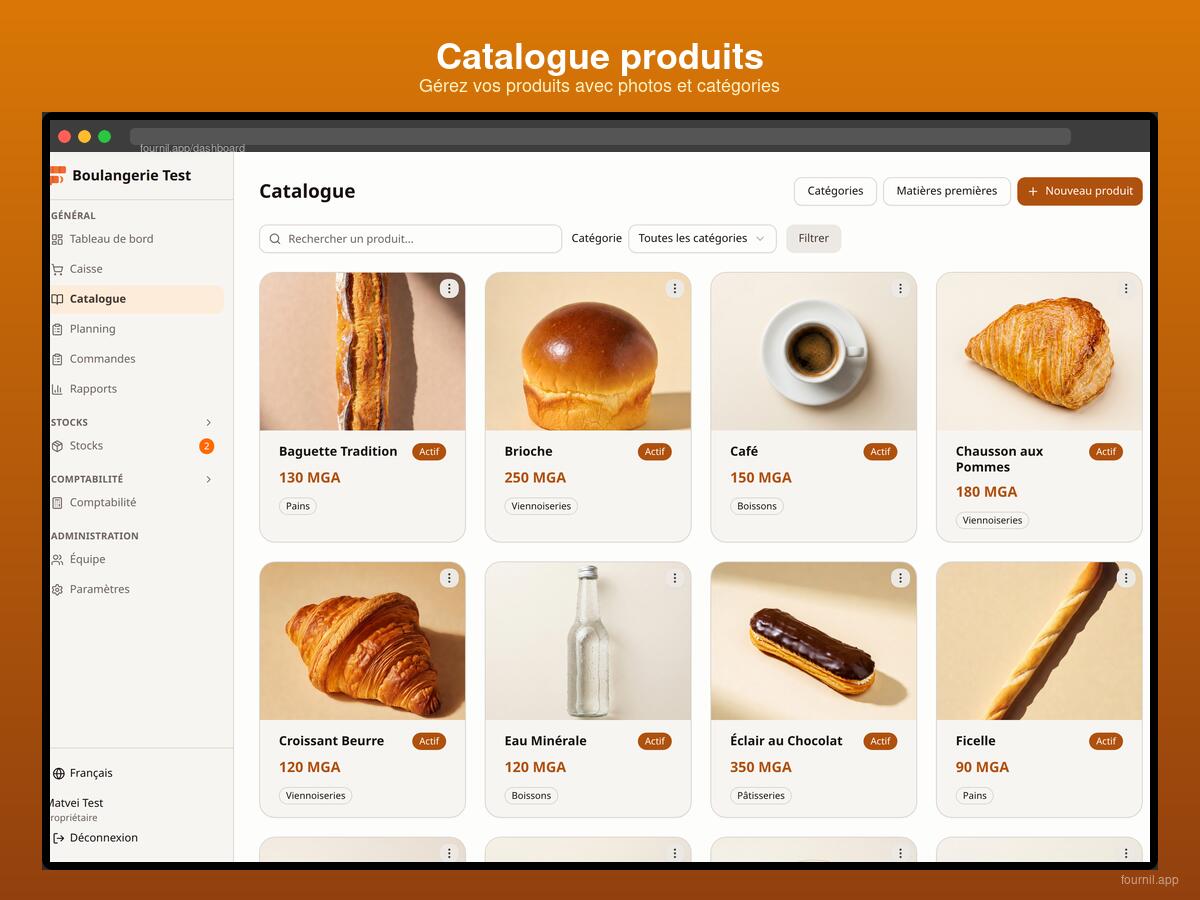
Task: Open the Toutes les catégories dropdown
Action: [702, 239]
